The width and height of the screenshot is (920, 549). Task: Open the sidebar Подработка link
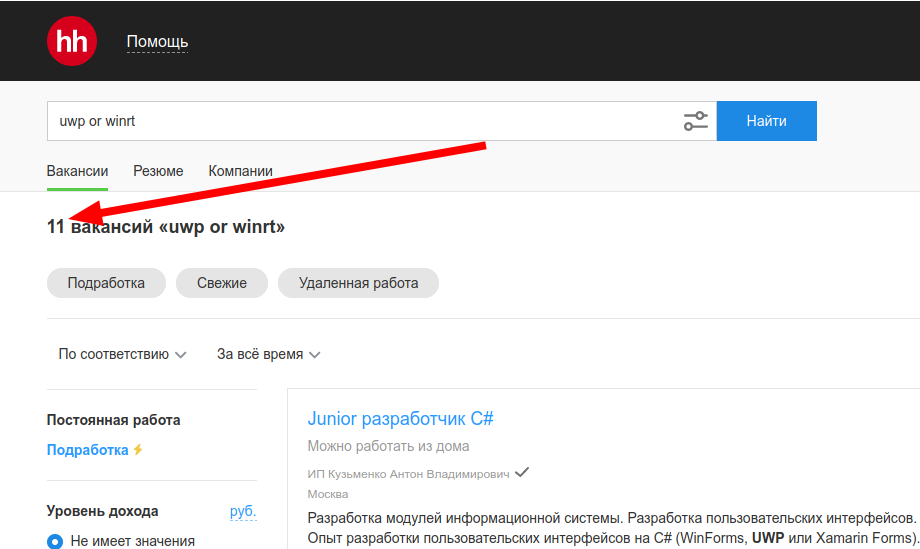click(x=87, y=450)
